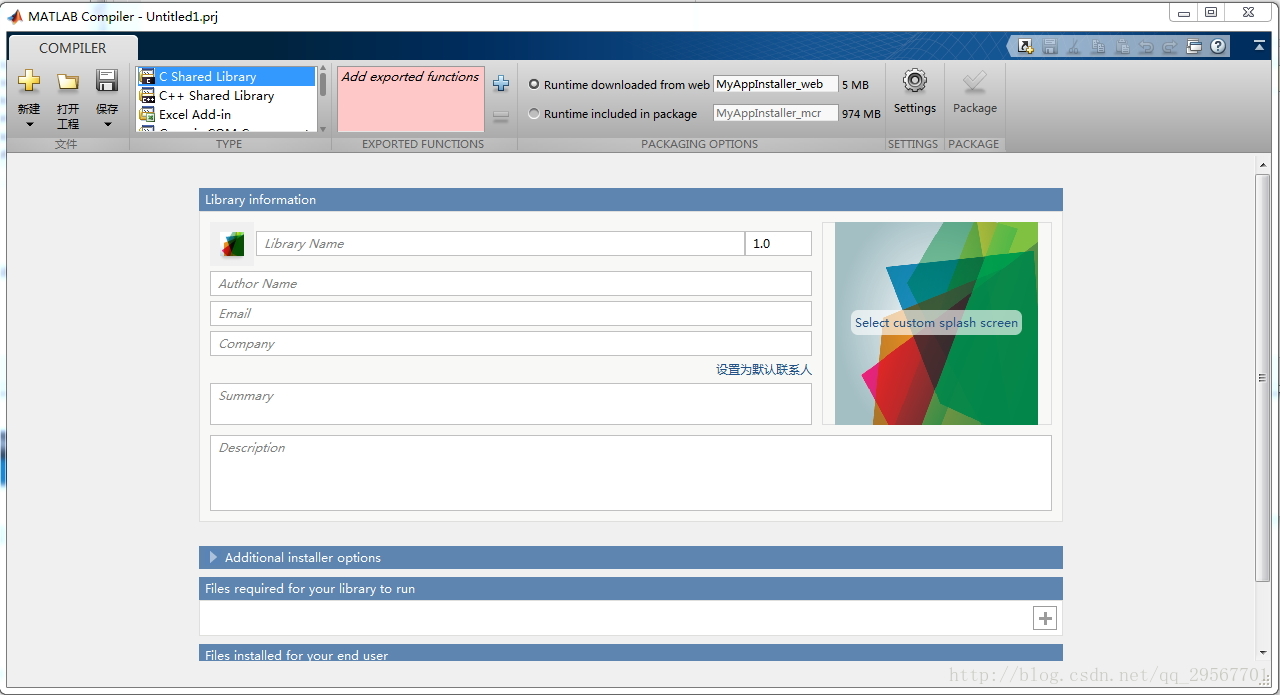This screenshot has height=695, width=1280.
Task: Click Select custom splash screen image
Action: pos(936,323)
